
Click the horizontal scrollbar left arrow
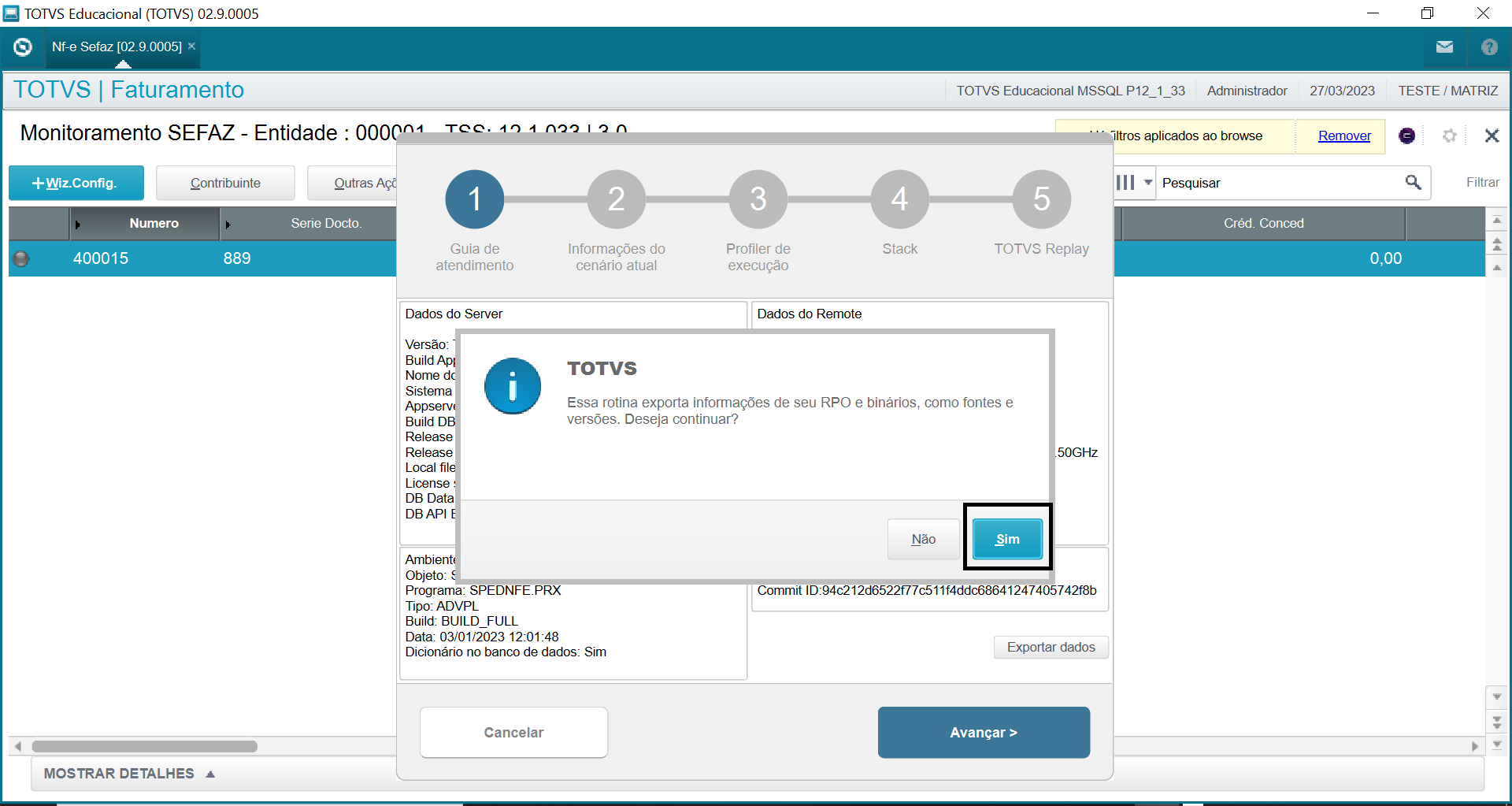click(17, 746)
